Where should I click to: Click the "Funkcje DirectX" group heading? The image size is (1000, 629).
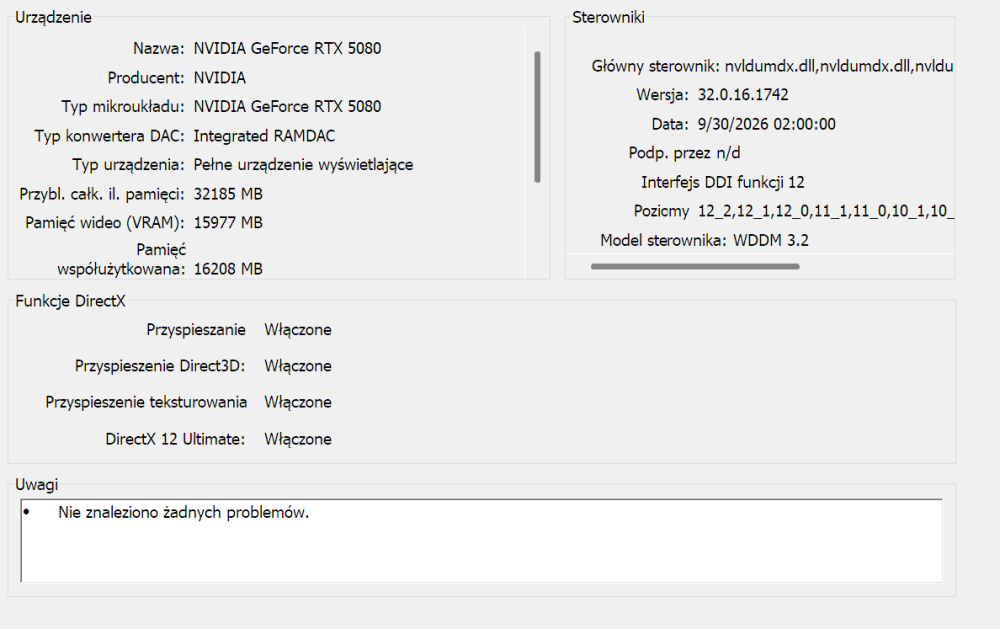(71, 301)
